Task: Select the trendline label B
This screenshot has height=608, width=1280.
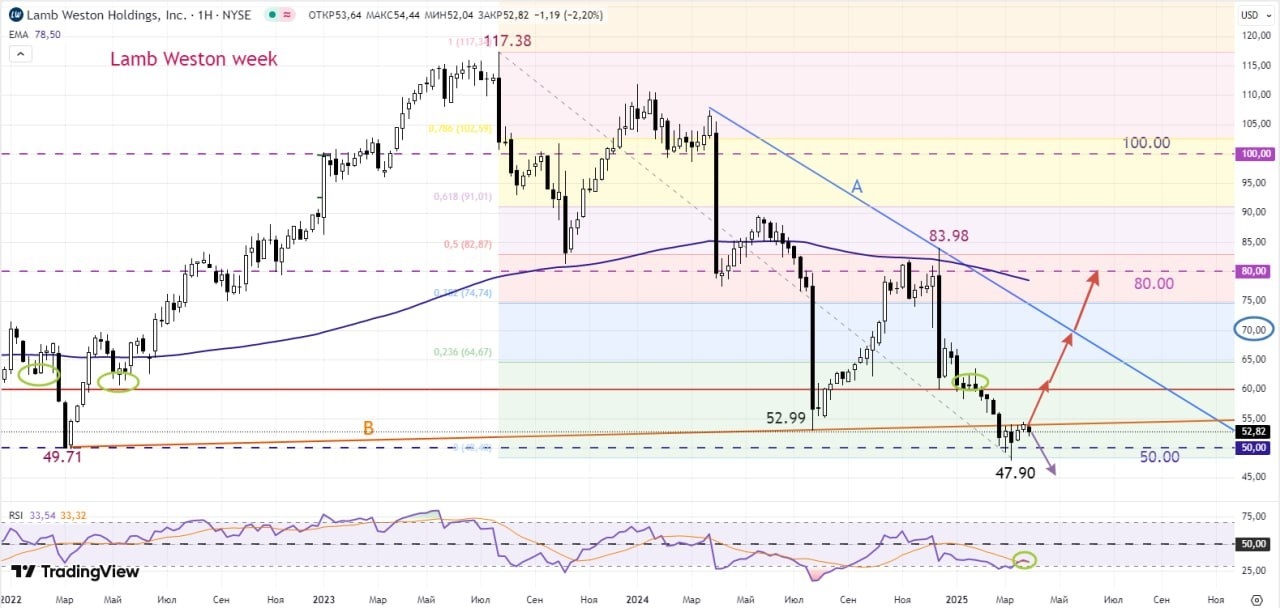Action: tap(368, 429)
